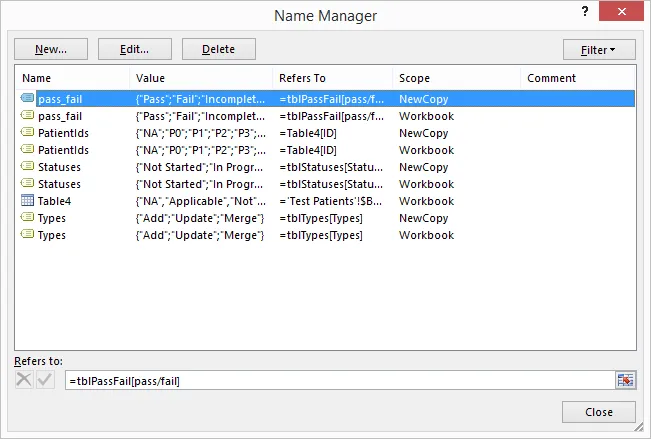Select the Table4 name
The height and width of the screenshot is (439, 651).
tap(54, 201)
